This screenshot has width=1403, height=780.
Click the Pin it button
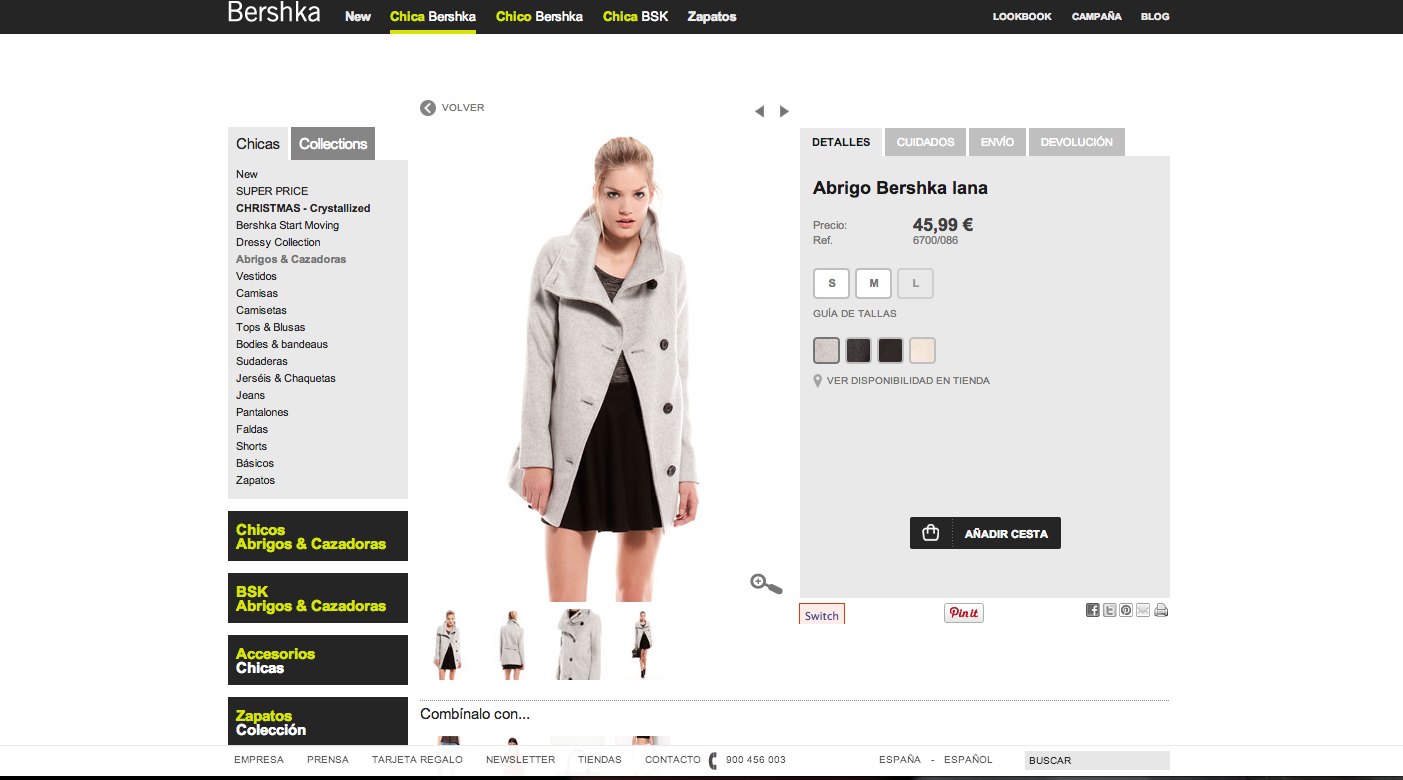[964, 613]
